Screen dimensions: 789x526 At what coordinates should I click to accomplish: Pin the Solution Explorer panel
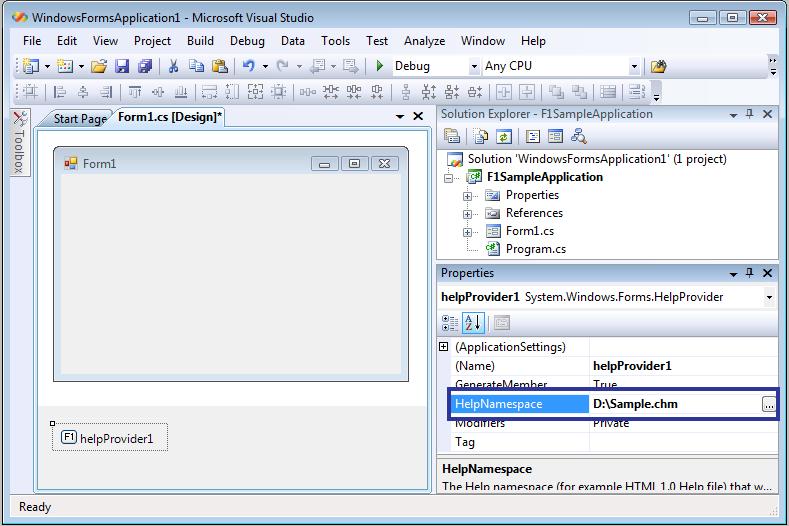(750, 114)
